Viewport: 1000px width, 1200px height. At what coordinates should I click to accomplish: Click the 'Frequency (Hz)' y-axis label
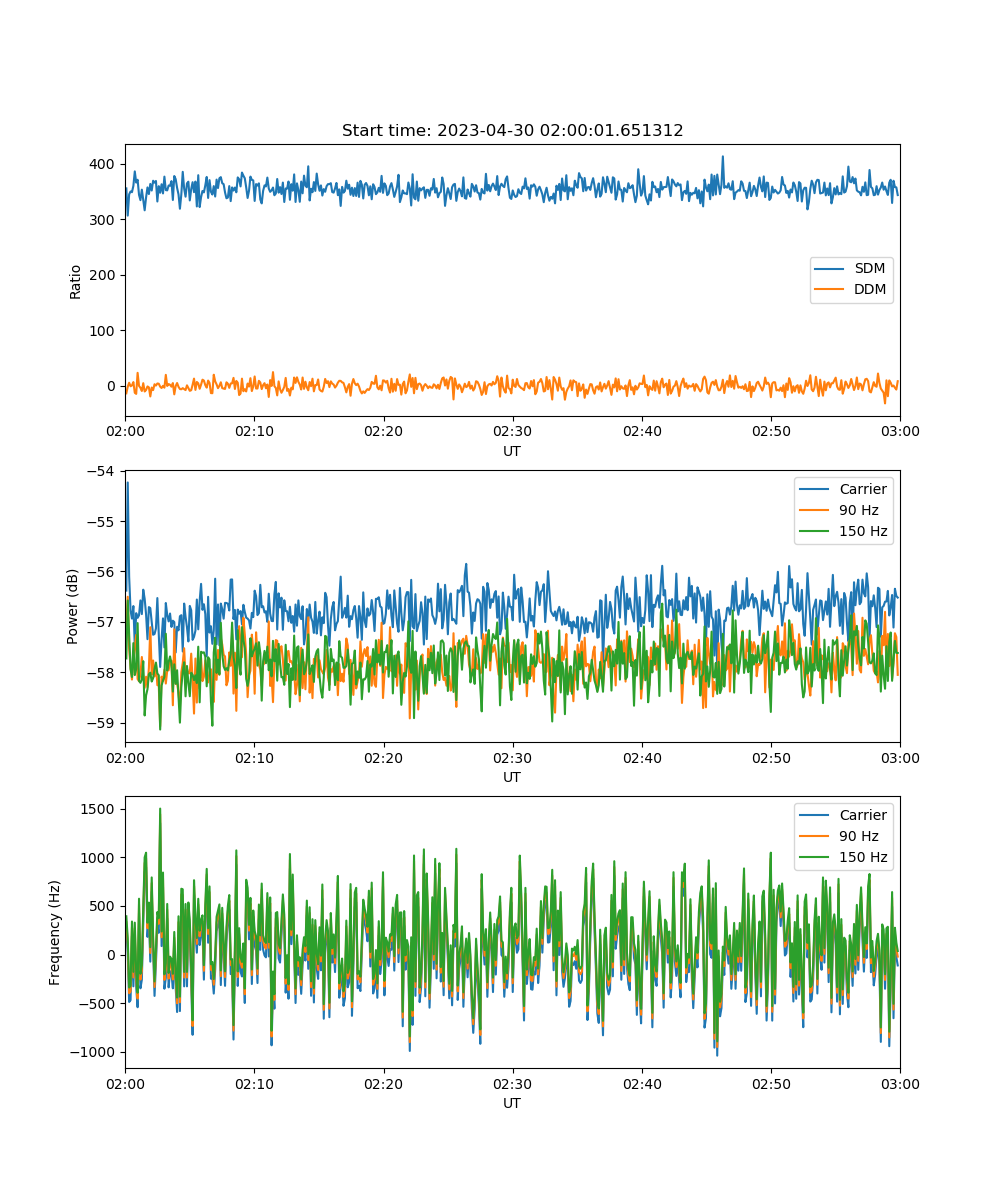tap(56, 932)
